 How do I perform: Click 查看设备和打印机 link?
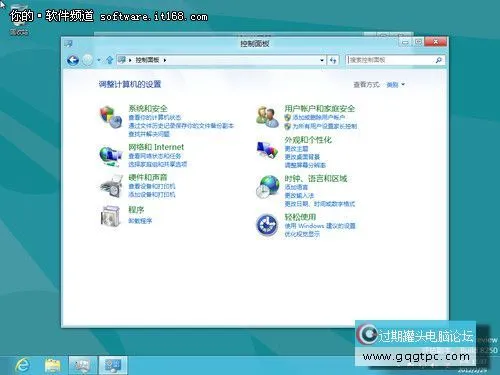coord(152,186)
